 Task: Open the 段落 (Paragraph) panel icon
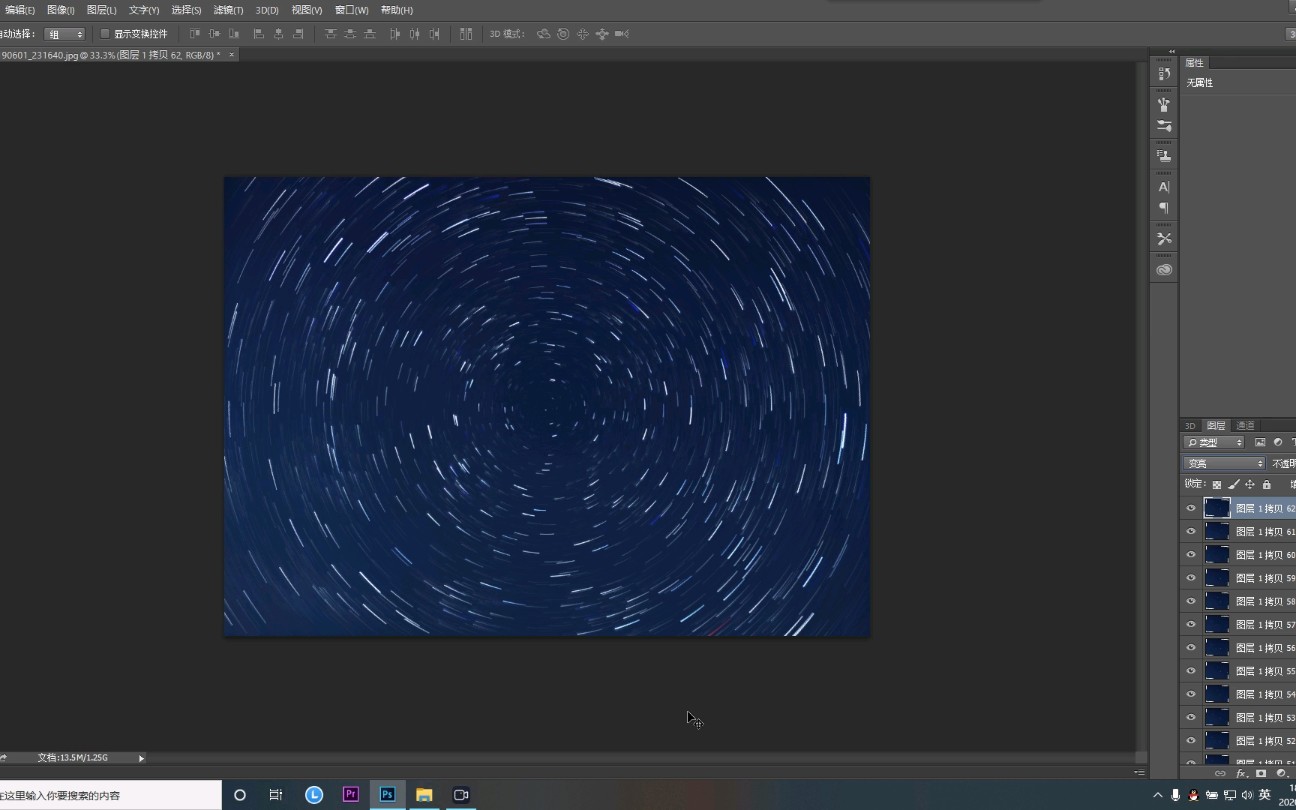point(1163,206)
